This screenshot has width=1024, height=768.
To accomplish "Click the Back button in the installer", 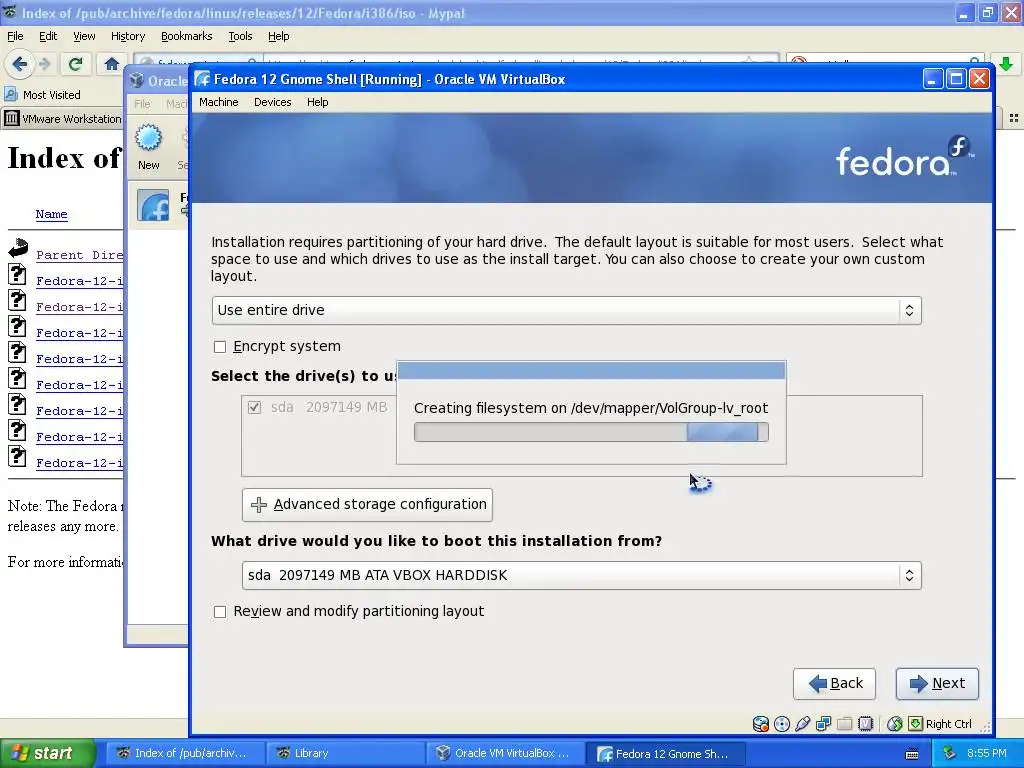I will coord(835,684).
